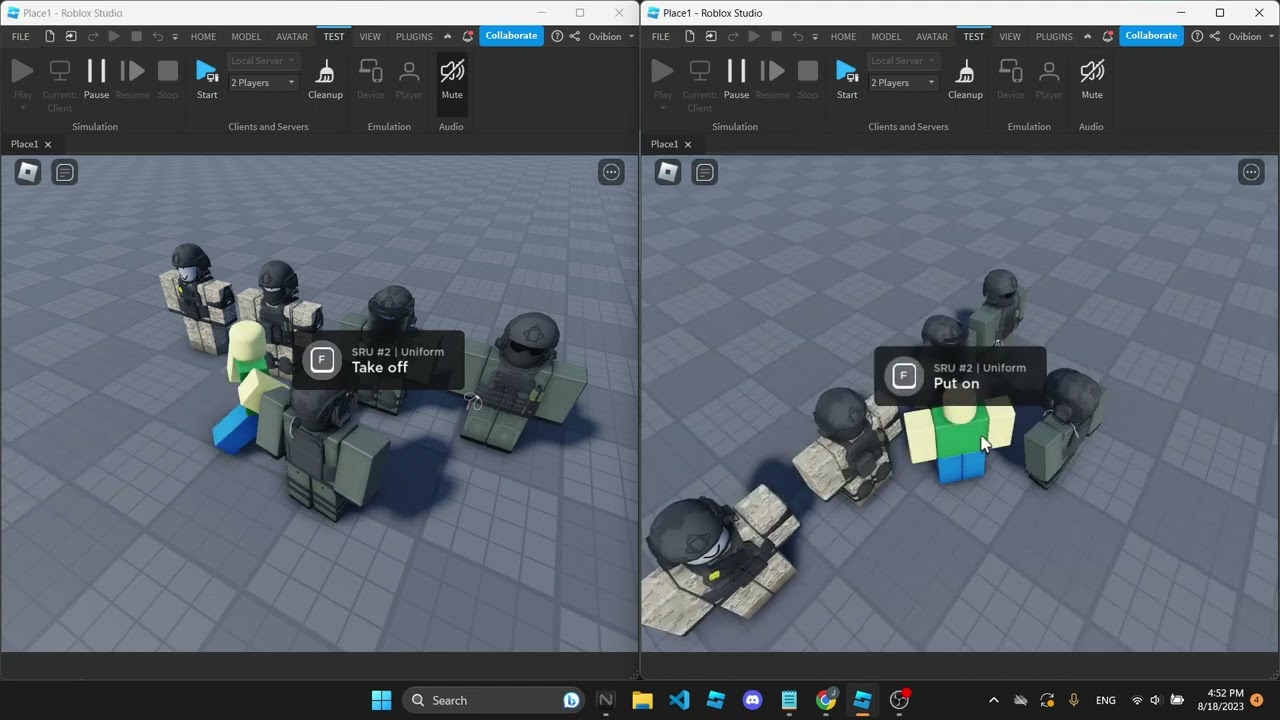Open Google Chrome from taskbar
Screen dimensions: 1280x720
(x=826, y=700)
